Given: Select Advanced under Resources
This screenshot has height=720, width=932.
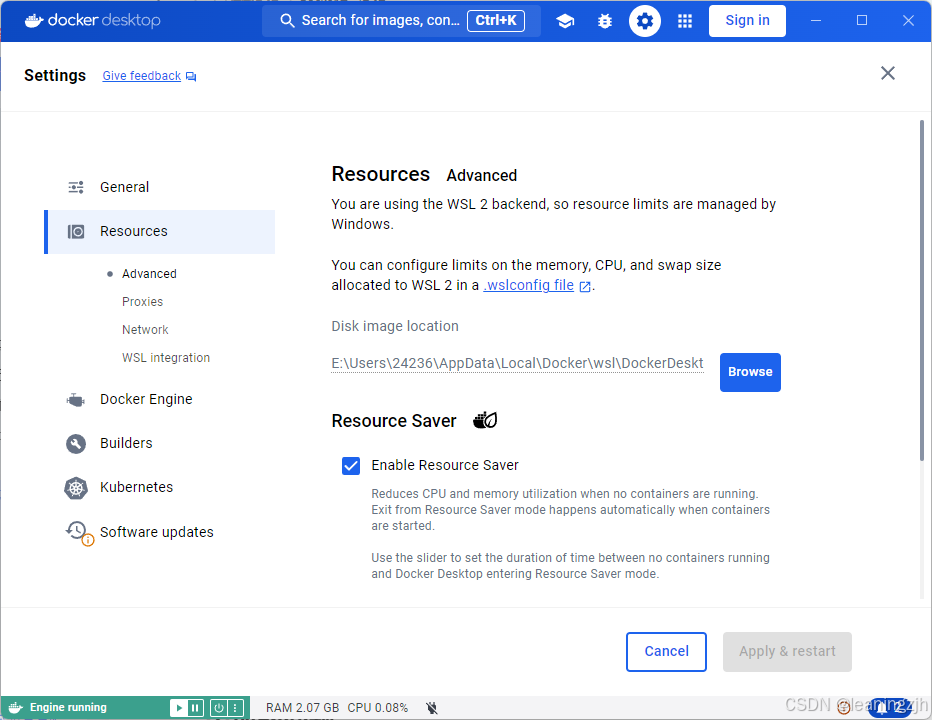Looking at the screenshot, I should click(149, 273).
